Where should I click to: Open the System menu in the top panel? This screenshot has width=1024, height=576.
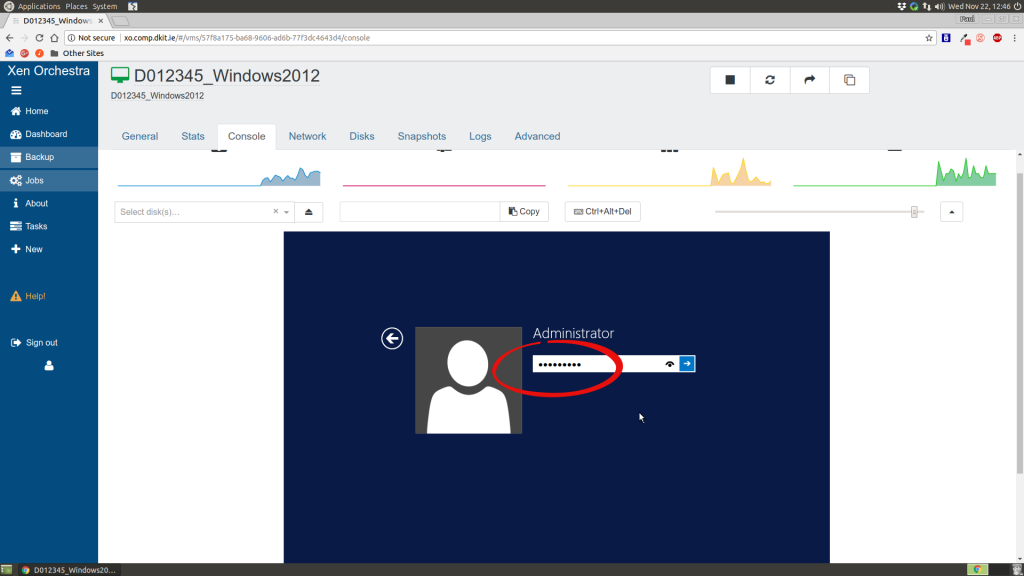pos(104,6)
